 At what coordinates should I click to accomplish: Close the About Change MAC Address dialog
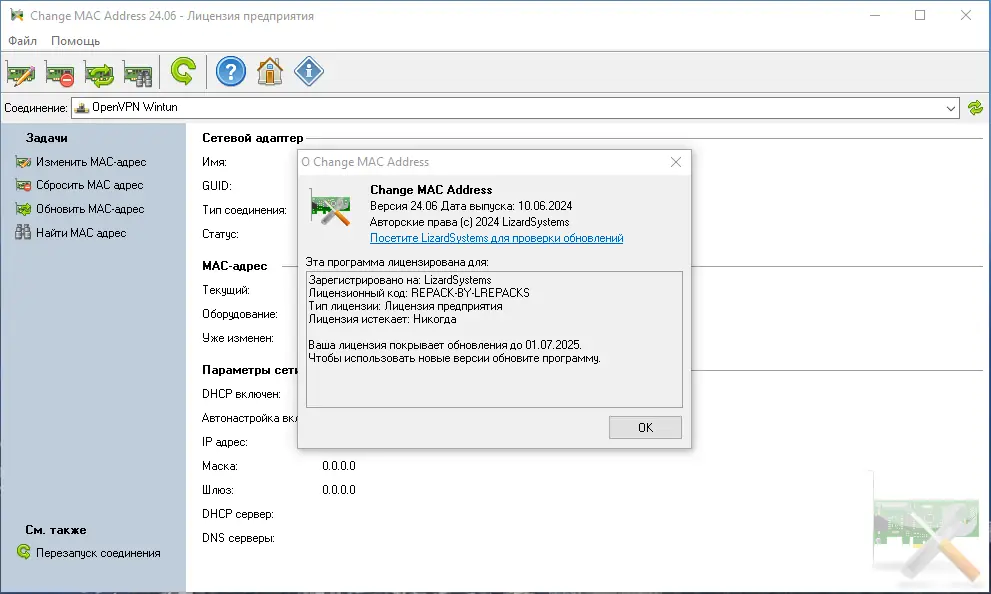coord(676,162)
